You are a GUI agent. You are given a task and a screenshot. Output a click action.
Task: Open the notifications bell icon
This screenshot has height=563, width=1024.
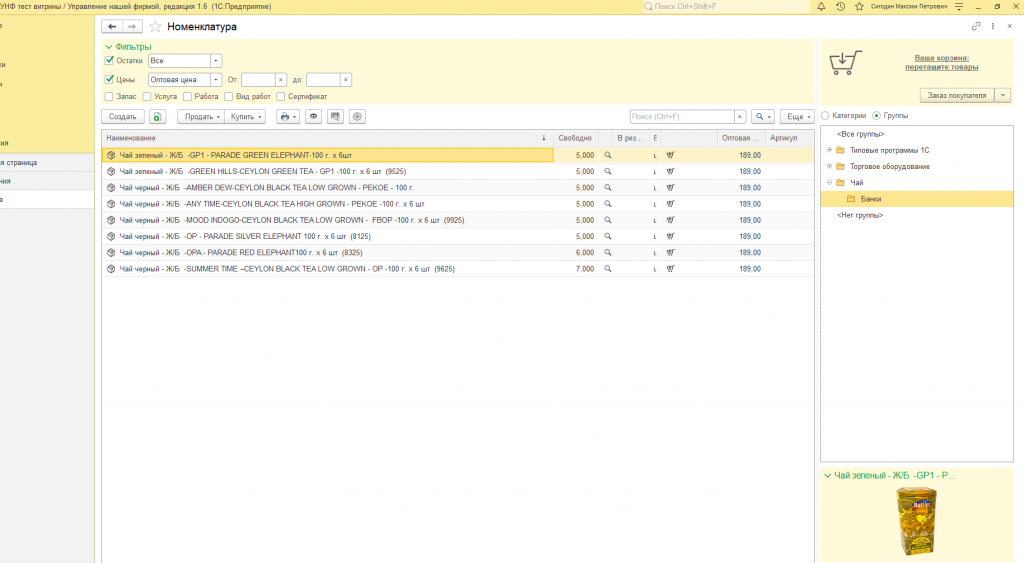pos(821,7)
